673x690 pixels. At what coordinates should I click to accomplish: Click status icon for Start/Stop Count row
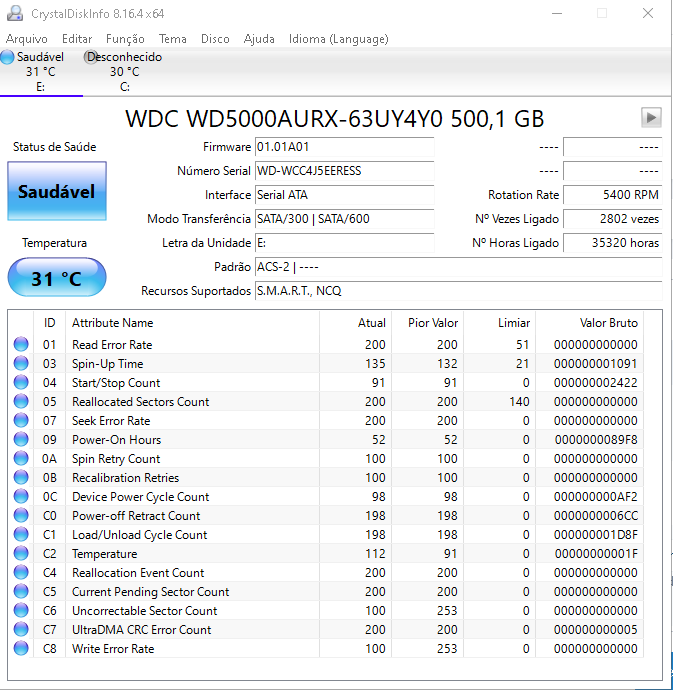coord(21,382)
